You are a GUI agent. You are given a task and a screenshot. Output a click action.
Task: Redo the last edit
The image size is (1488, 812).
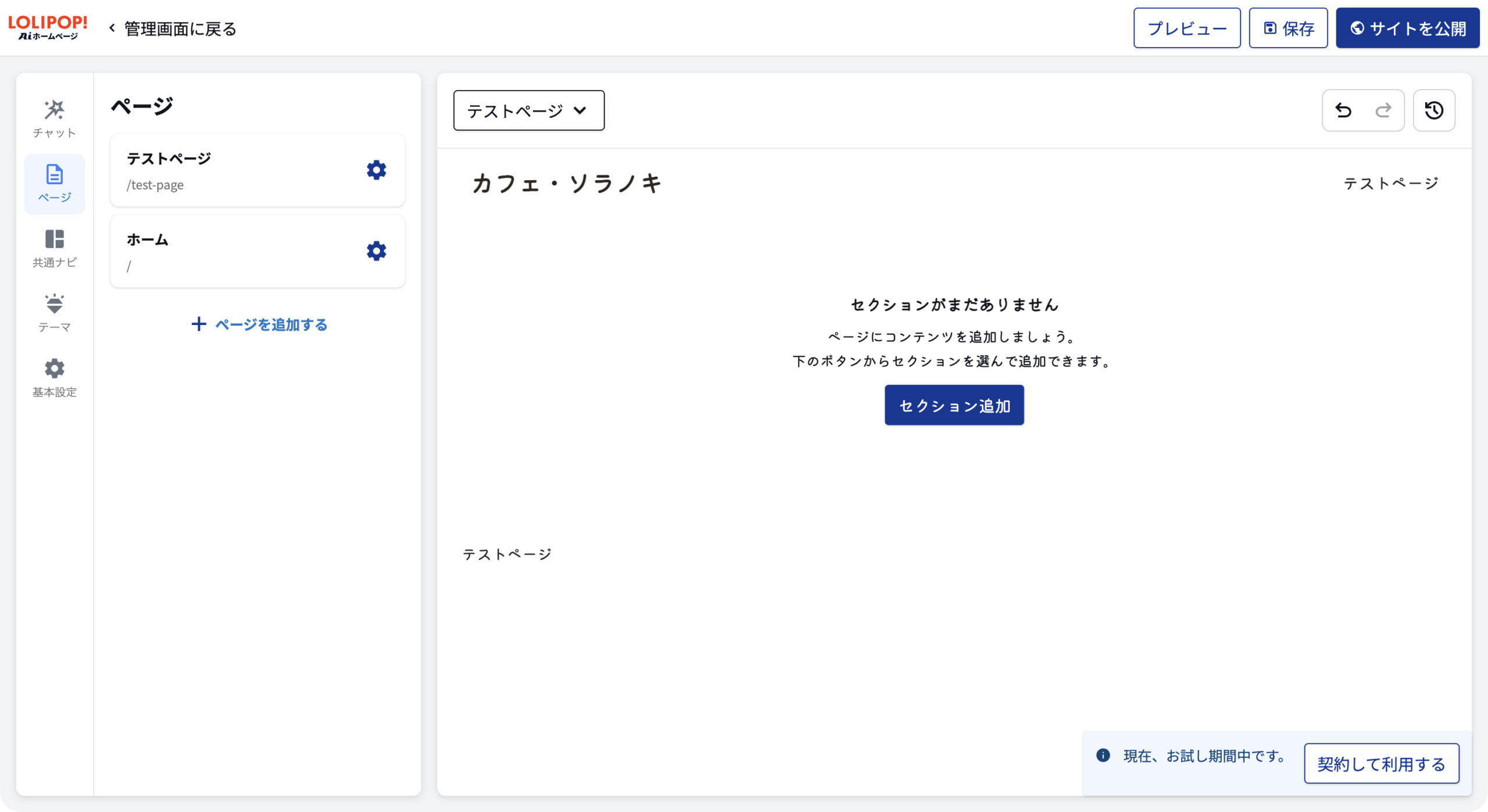point(1383,110)
